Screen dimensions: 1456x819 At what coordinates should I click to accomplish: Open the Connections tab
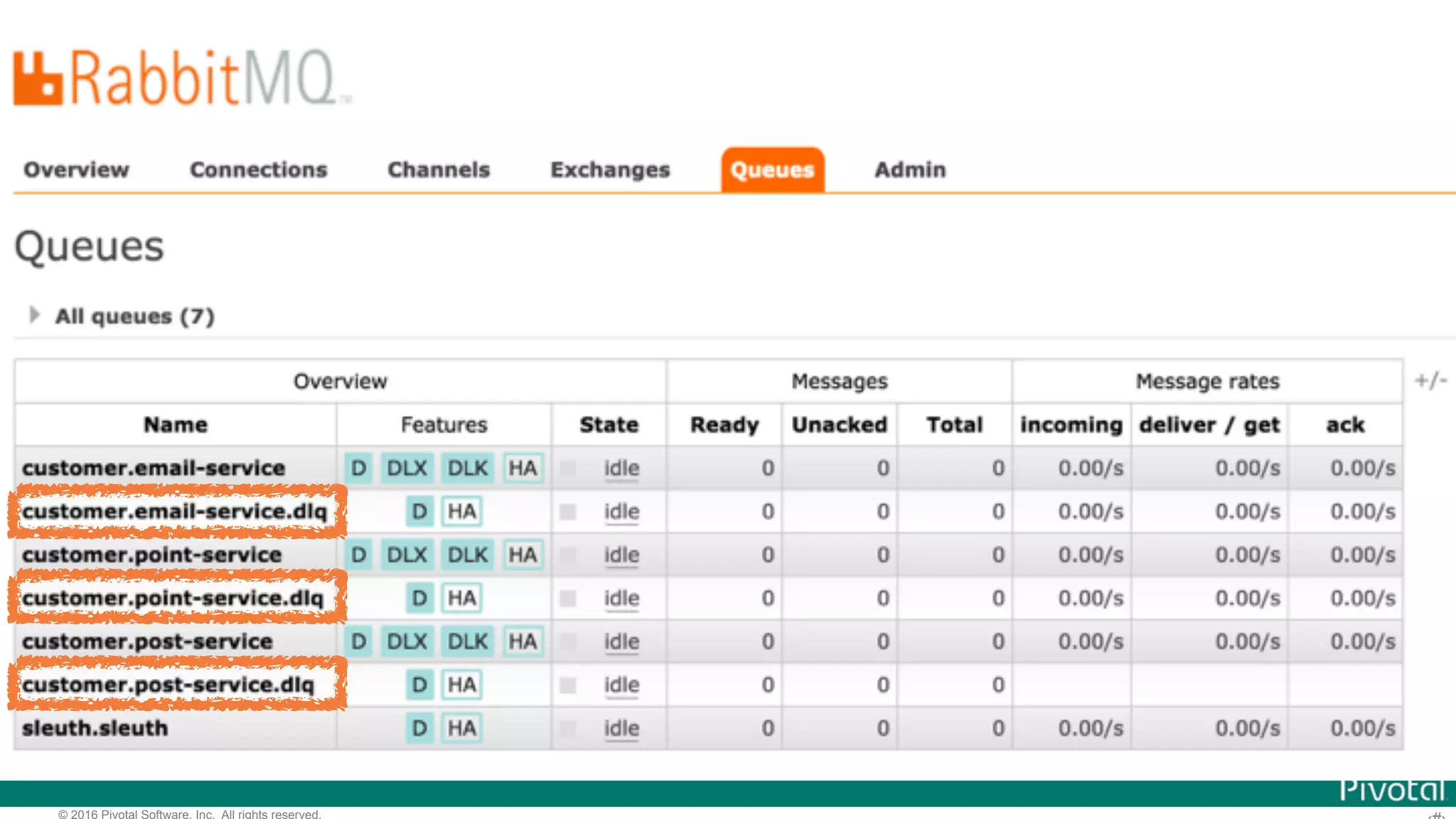tap(258, 170)
